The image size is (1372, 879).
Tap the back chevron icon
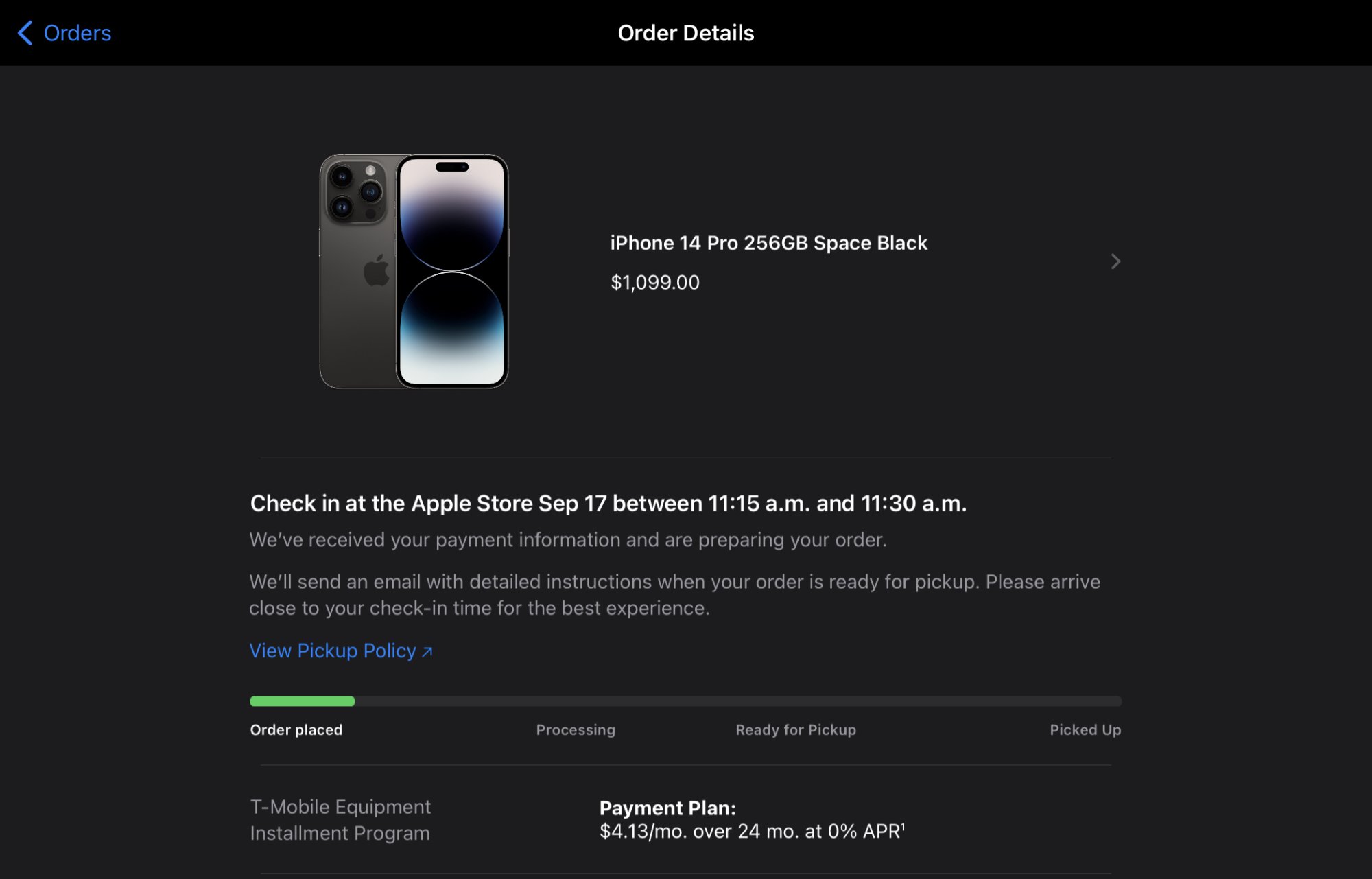point(25,33)
